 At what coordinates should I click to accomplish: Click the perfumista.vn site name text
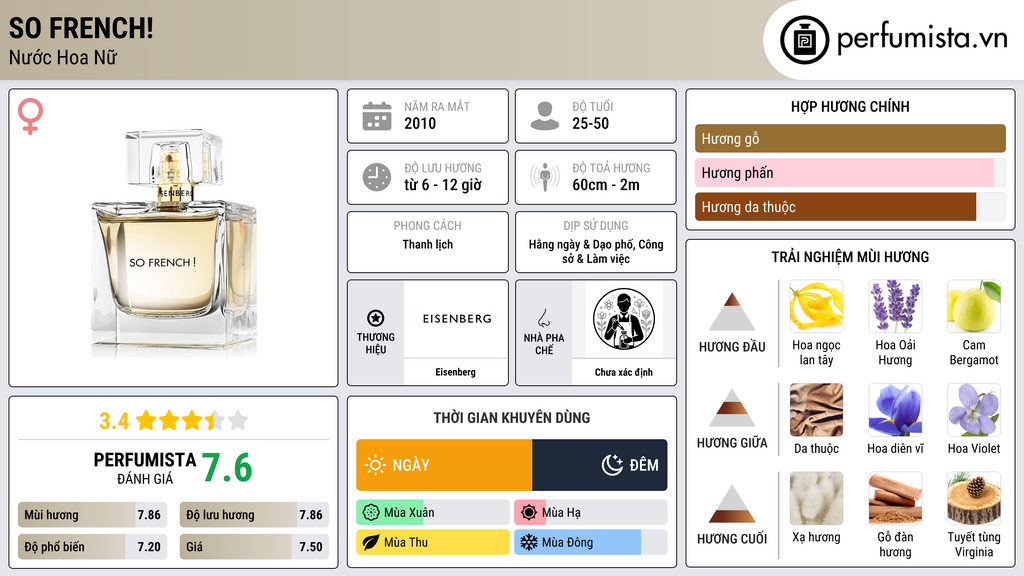pos(922,38)
